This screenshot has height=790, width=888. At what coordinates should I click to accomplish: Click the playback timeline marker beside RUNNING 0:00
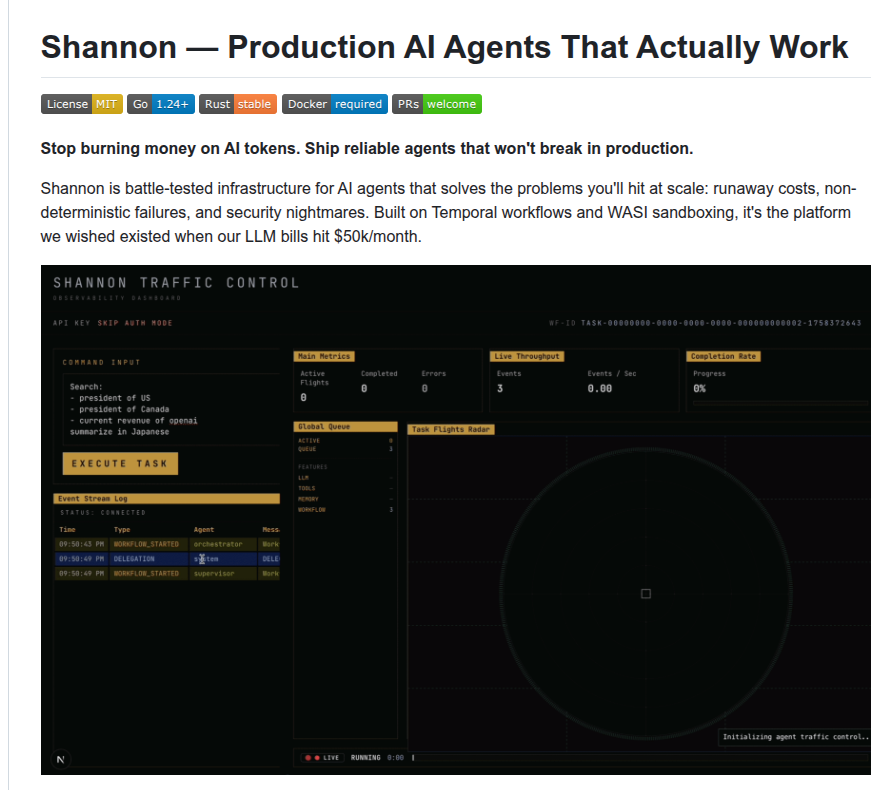click(413, 758)
